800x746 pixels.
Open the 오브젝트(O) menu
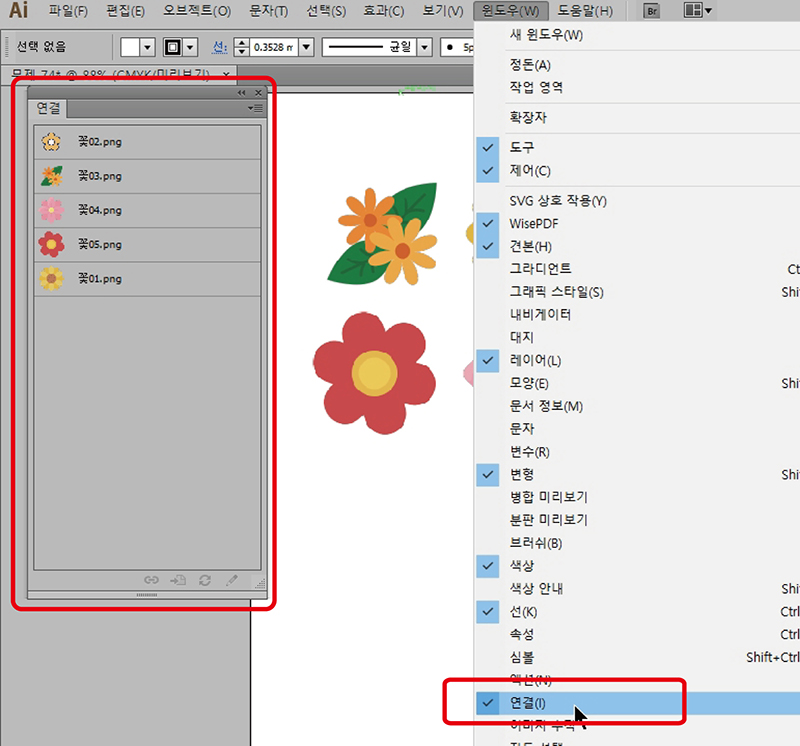(197, 11)
